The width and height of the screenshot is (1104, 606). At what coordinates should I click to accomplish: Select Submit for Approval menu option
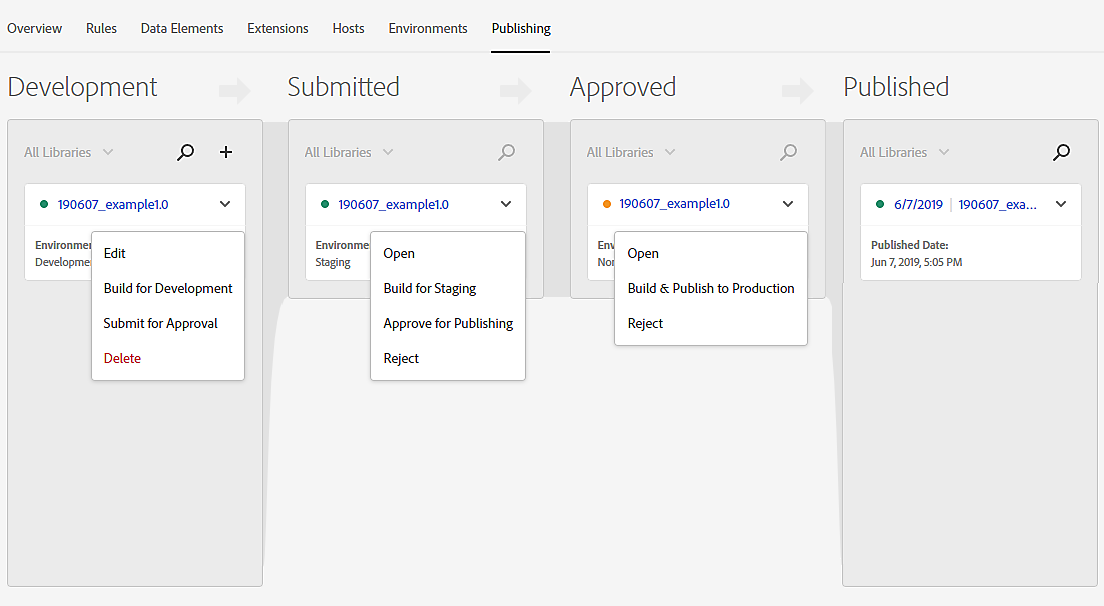pyautogui.click(x=160, y=323)
